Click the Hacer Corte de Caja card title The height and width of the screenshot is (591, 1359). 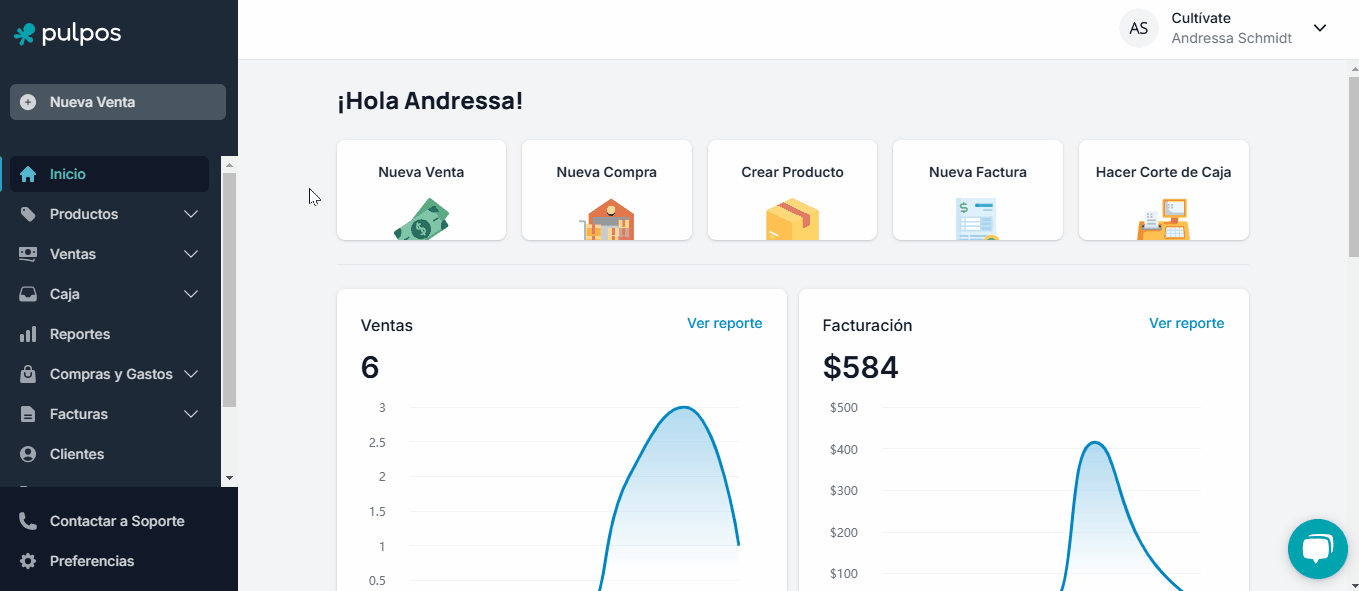click(x=1163, y=172)
